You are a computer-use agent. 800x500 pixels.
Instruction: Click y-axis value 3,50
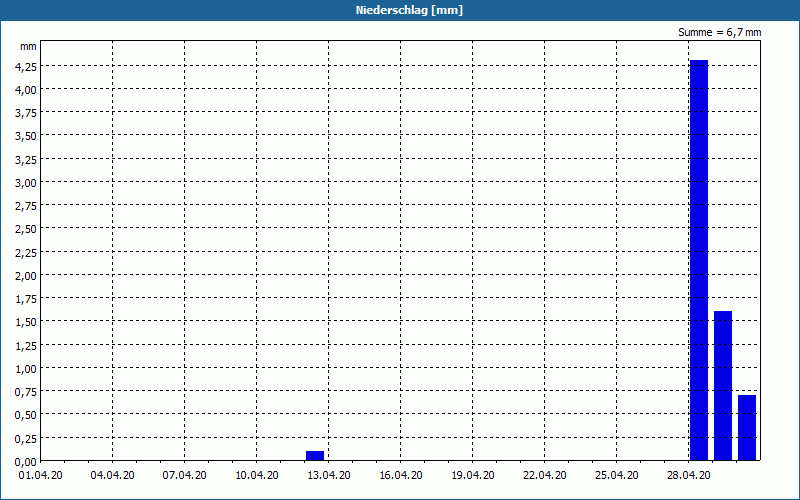point(26,136)
